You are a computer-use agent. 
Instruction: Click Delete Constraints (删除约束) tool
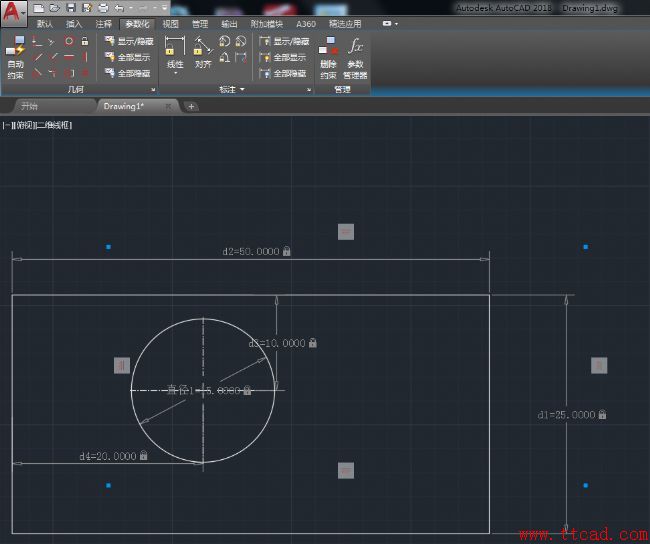pos(328,58)
